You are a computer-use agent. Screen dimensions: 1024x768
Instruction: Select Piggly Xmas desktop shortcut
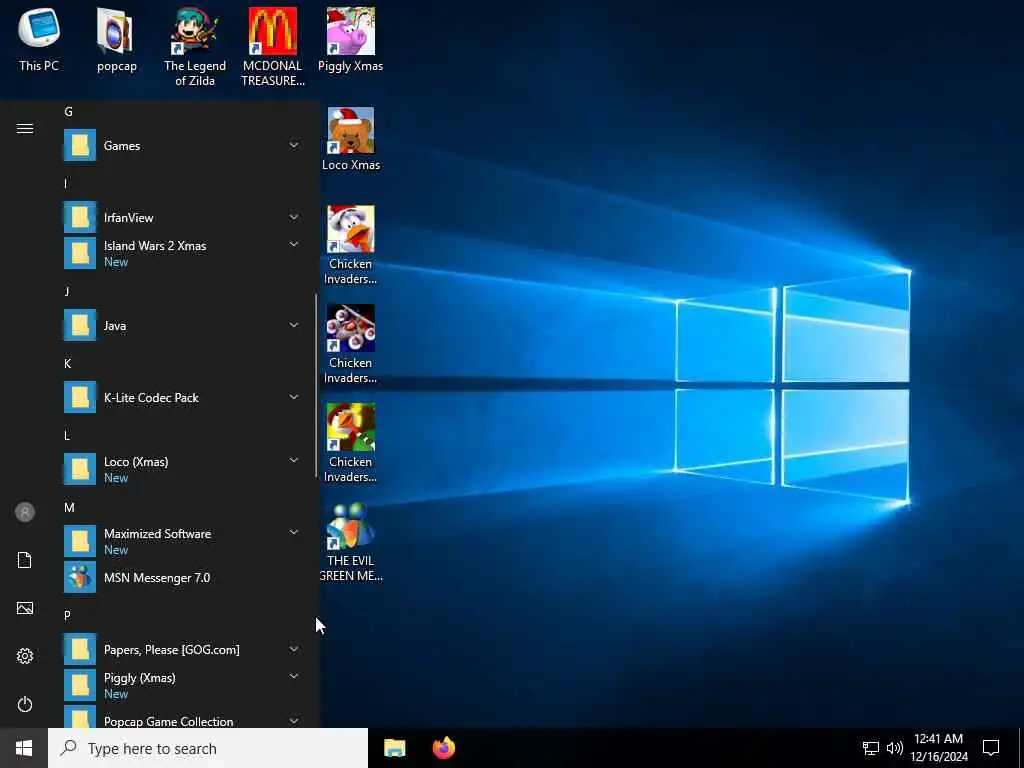[x=351, y=40]
